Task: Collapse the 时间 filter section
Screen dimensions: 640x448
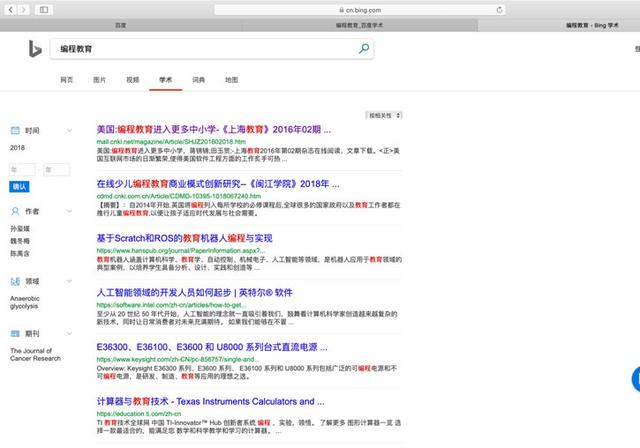Action: pyautogui.click(x=69, y=130)
